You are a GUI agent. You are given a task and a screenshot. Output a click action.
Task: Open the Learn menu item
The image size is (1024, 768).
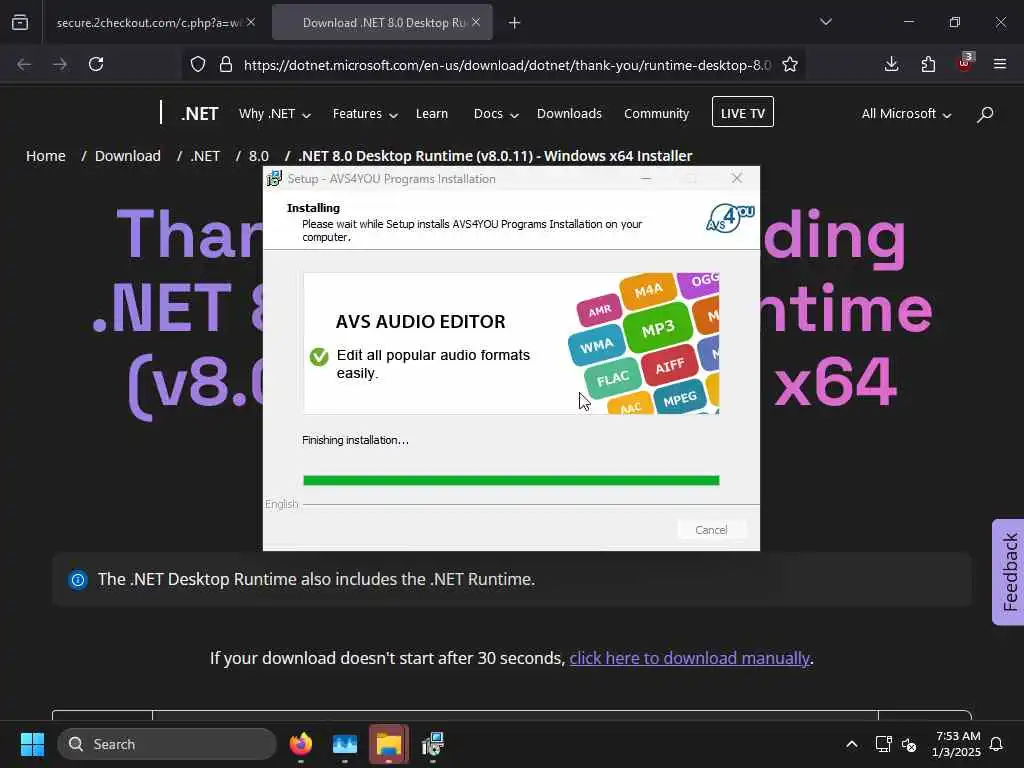[432, 114]
